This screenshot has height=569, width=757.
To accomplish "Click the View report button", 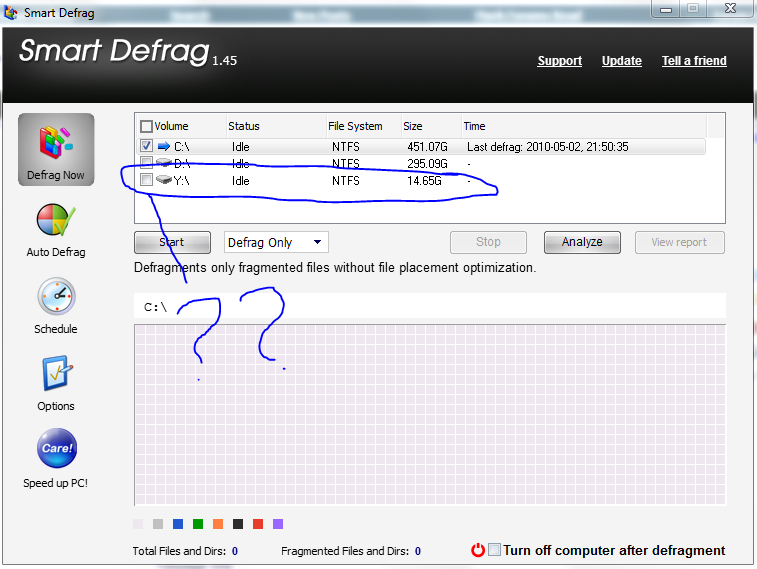I will pyautogui.click(x=680, y=242).
